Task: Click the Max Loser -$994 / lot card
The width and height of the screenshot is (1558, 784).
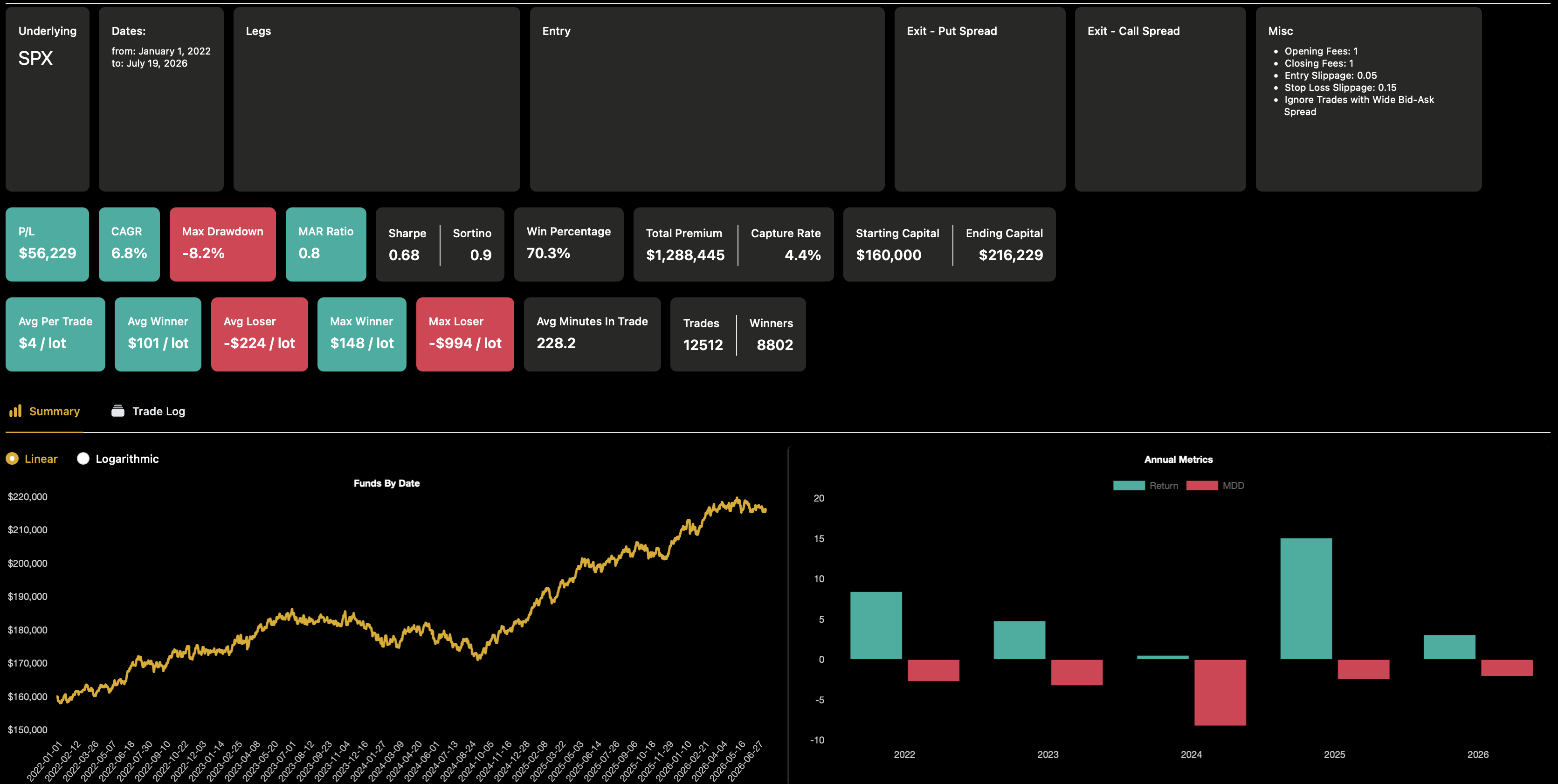Action: tap(465, 335)
